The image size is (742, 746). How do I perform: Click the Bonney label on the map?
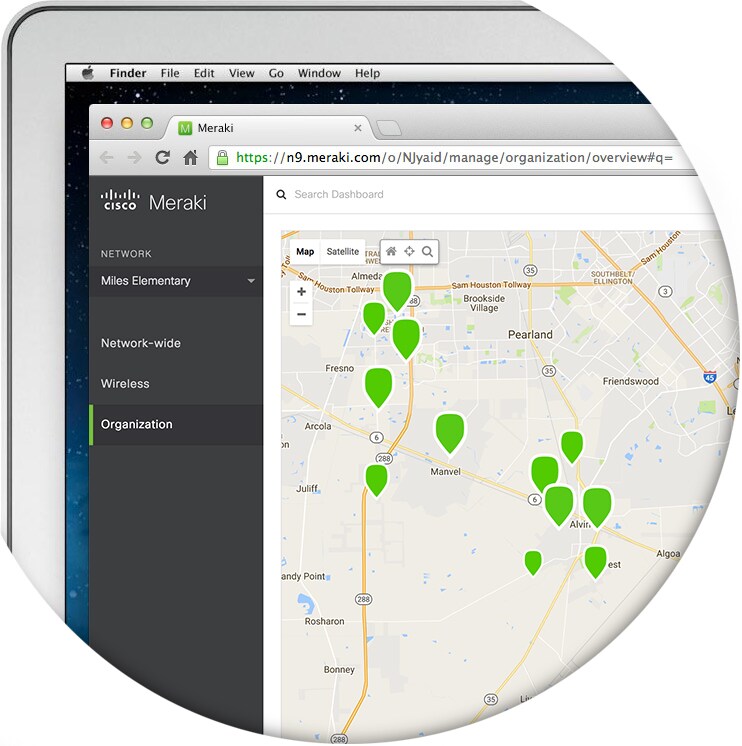(339, 669)
